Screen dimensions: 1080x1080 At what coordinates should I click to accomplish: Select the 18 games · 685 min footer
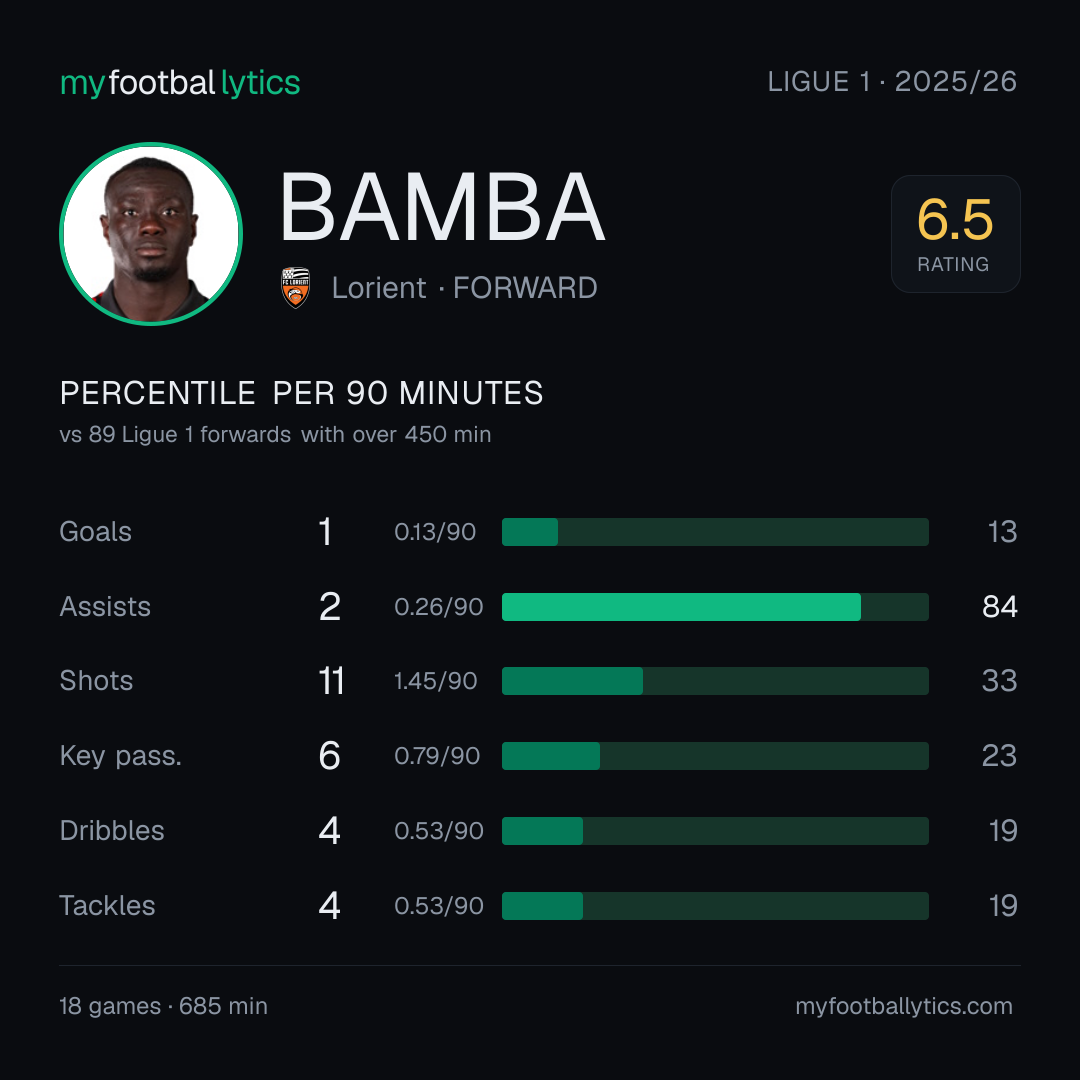(163, 1006)
